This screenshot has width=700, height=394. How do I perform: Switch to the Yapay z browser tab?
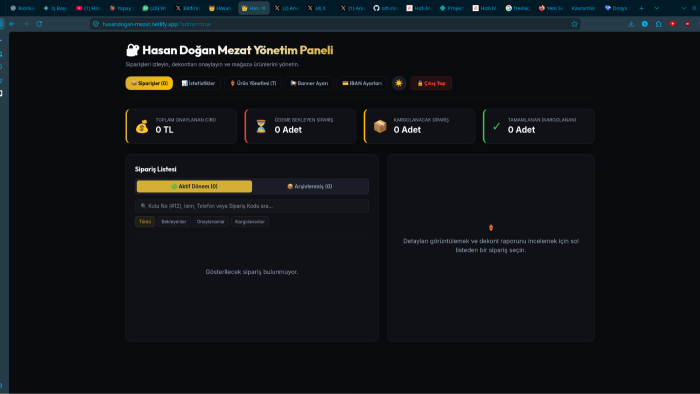[x=121, y=8]
